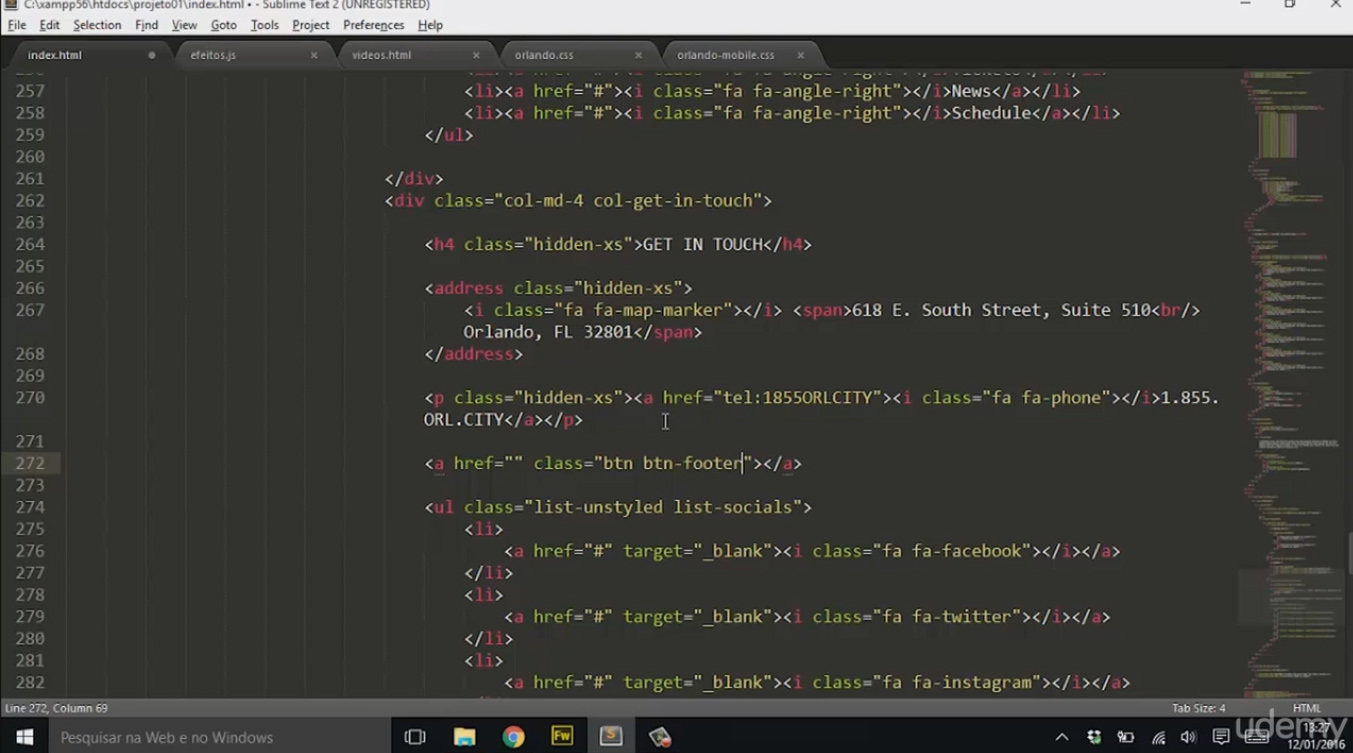Open the Project menu
Image resolution: width=1353 pixels, height=753 pixels.
click(311, 25)
